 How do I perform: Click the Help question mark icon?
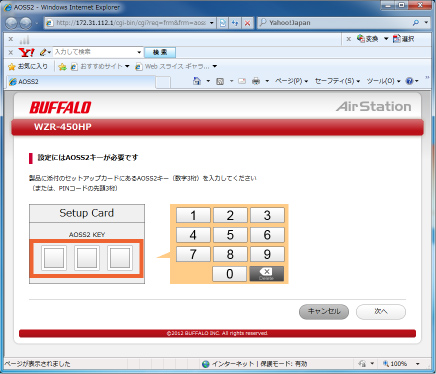[410, 81]
